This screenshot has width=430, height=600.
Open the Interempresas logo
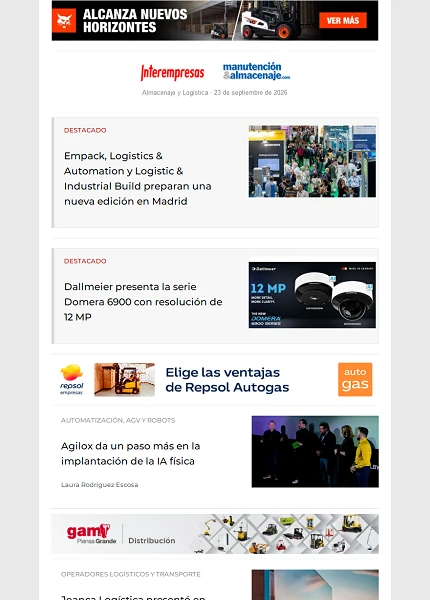pyautogui.click(x=173, y=72)
